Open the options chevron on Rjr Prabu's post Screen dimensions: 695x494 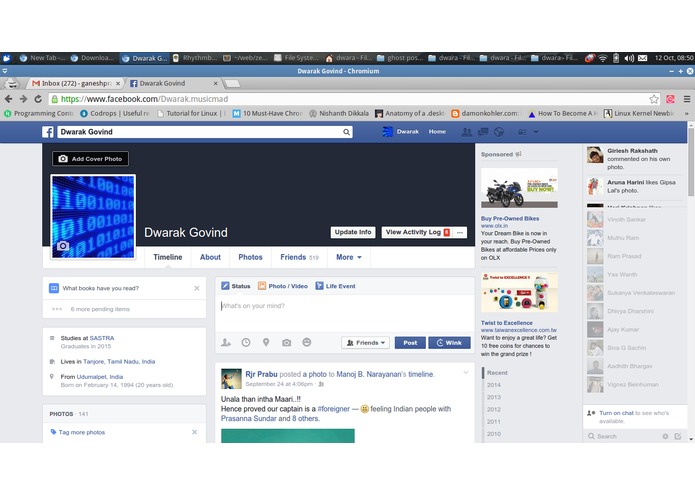click(x=466, y=373)
